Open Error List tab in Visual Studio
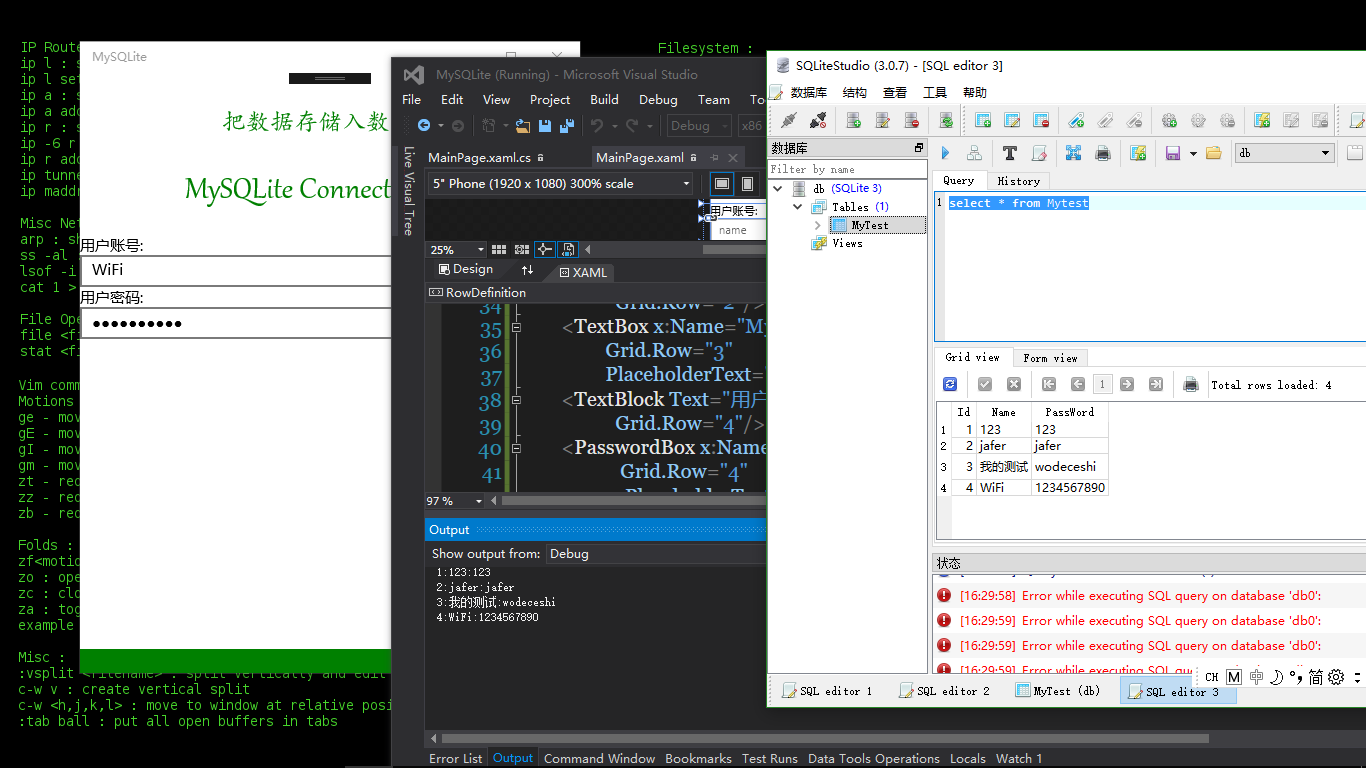Screen dimensions: 1366x768 455,758
